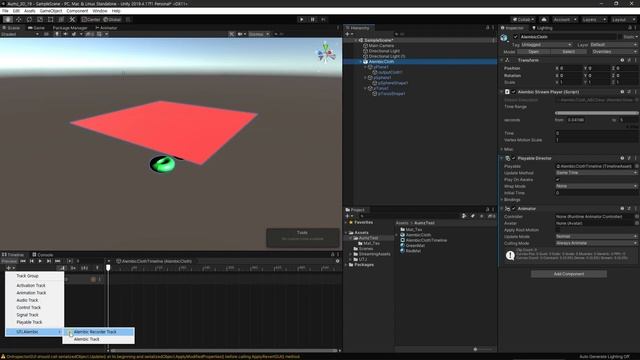Toggle the AlembicCloth active checkbox in Inspector
Screen dimensions: 640x360
(516, 37)
